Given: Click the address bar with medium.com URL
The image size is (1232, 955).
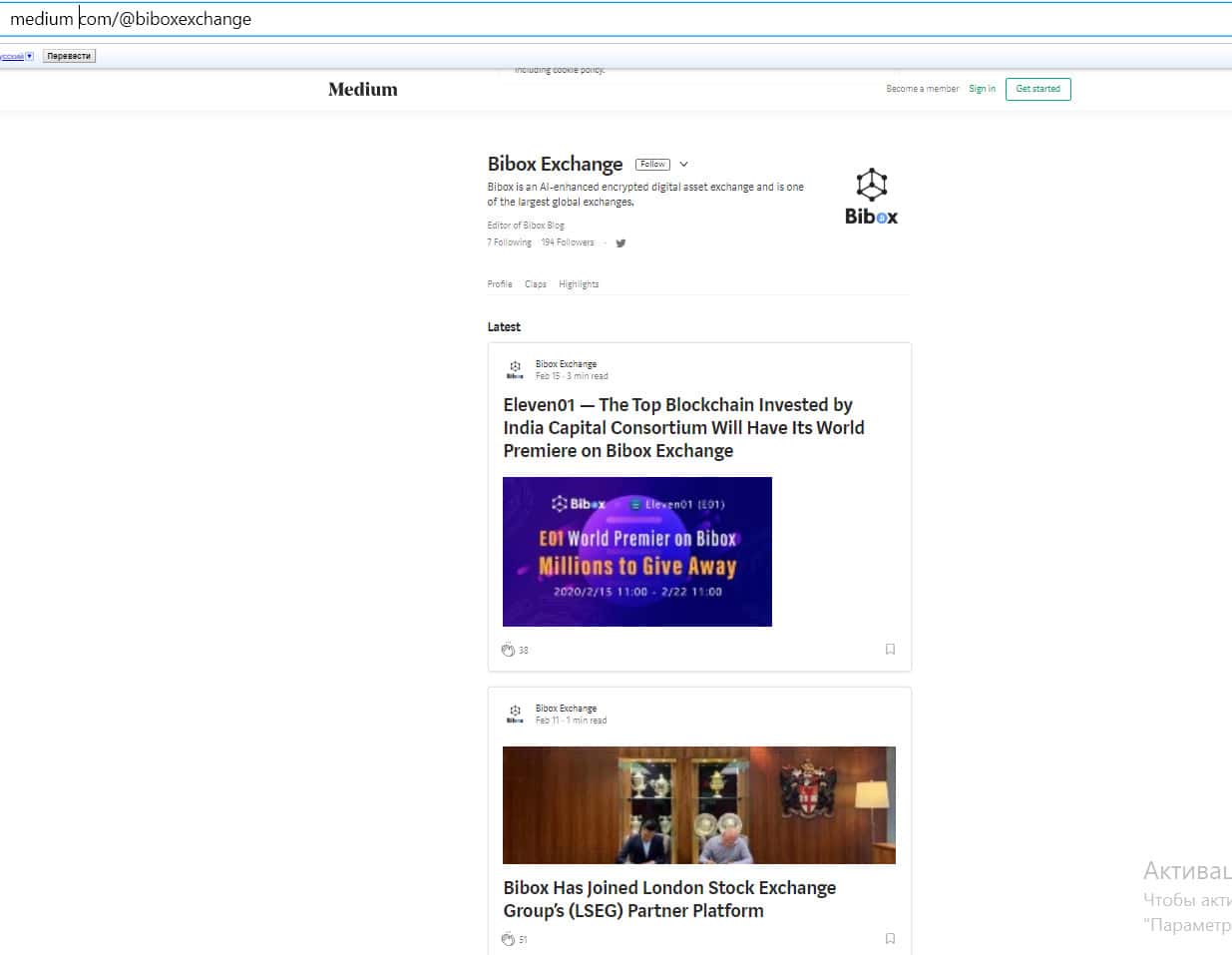Looking at the screenshot, I should click(x=616, y=19).
